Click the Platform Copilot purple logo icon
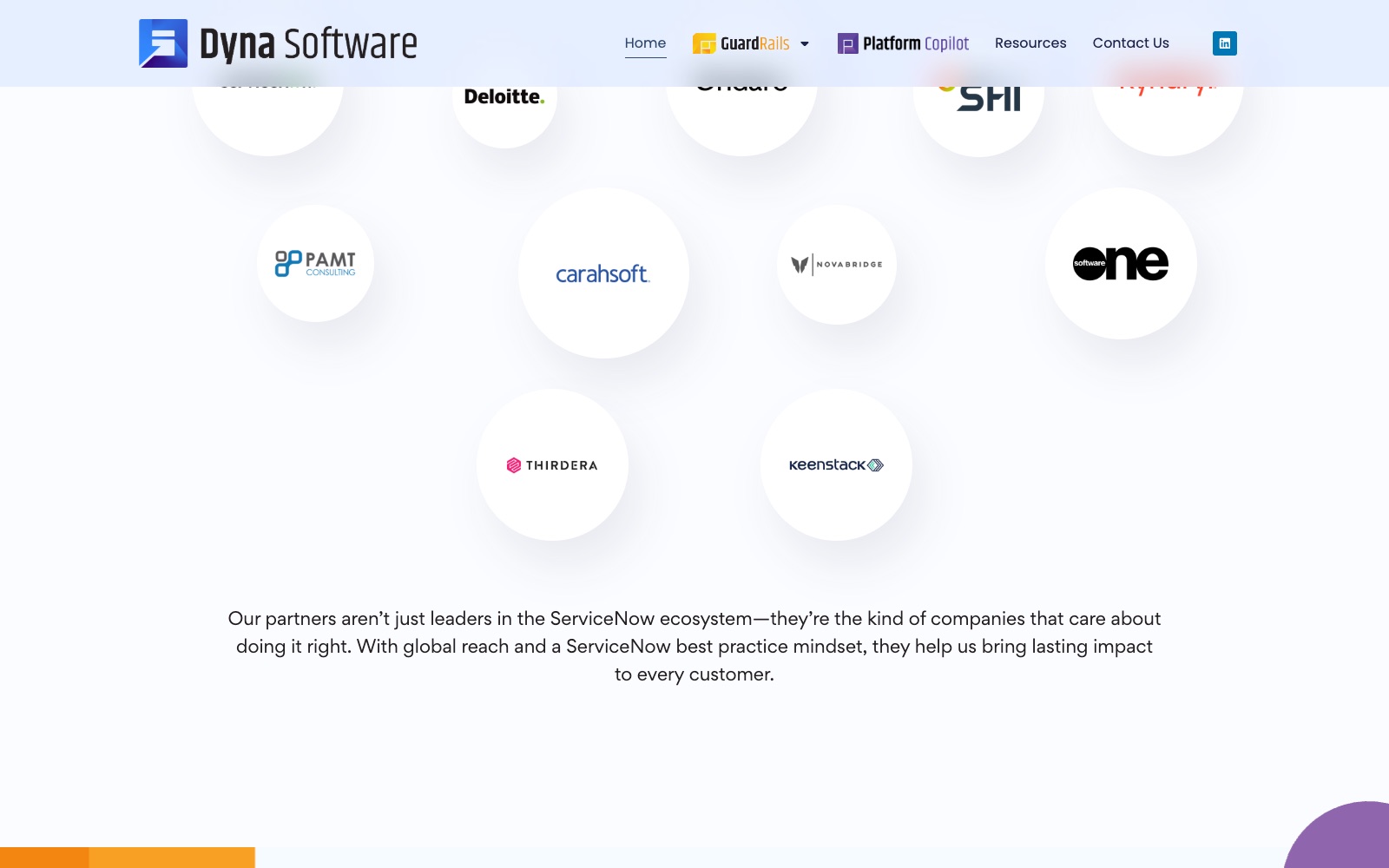 click(x=847, y=43)
